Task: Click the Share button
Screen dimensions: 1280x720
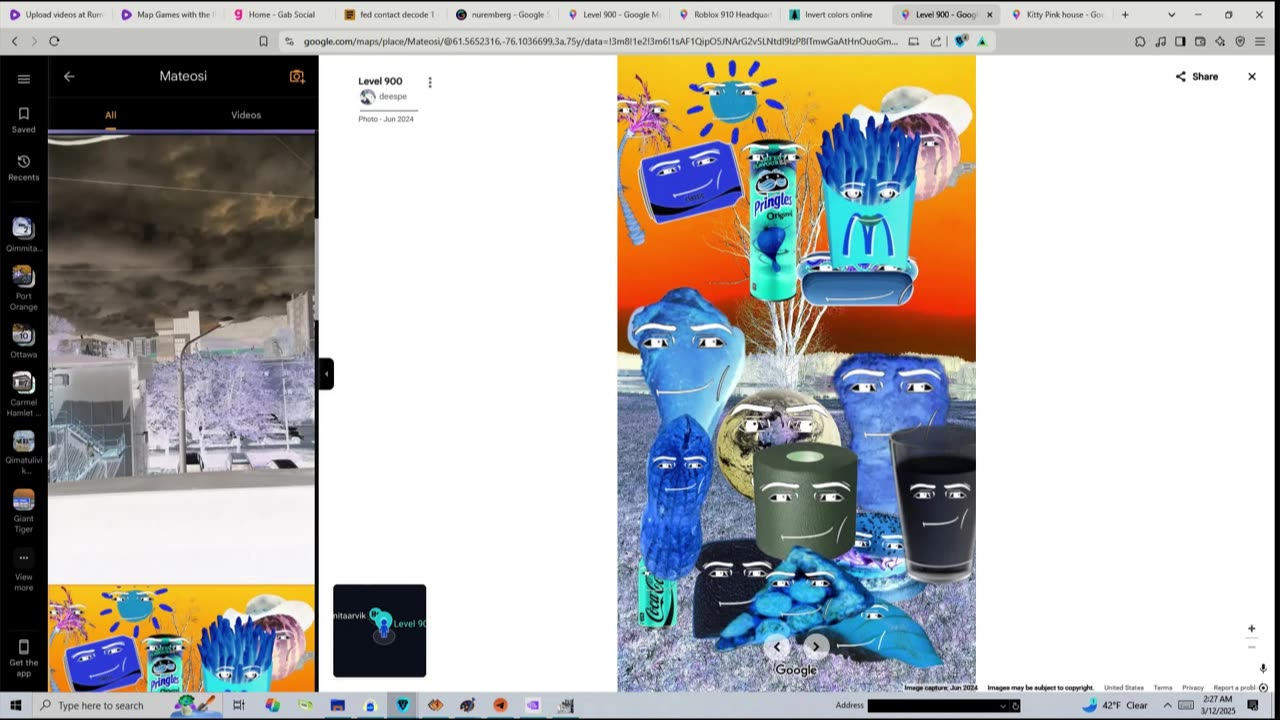Action: [x=1197, y=76]
